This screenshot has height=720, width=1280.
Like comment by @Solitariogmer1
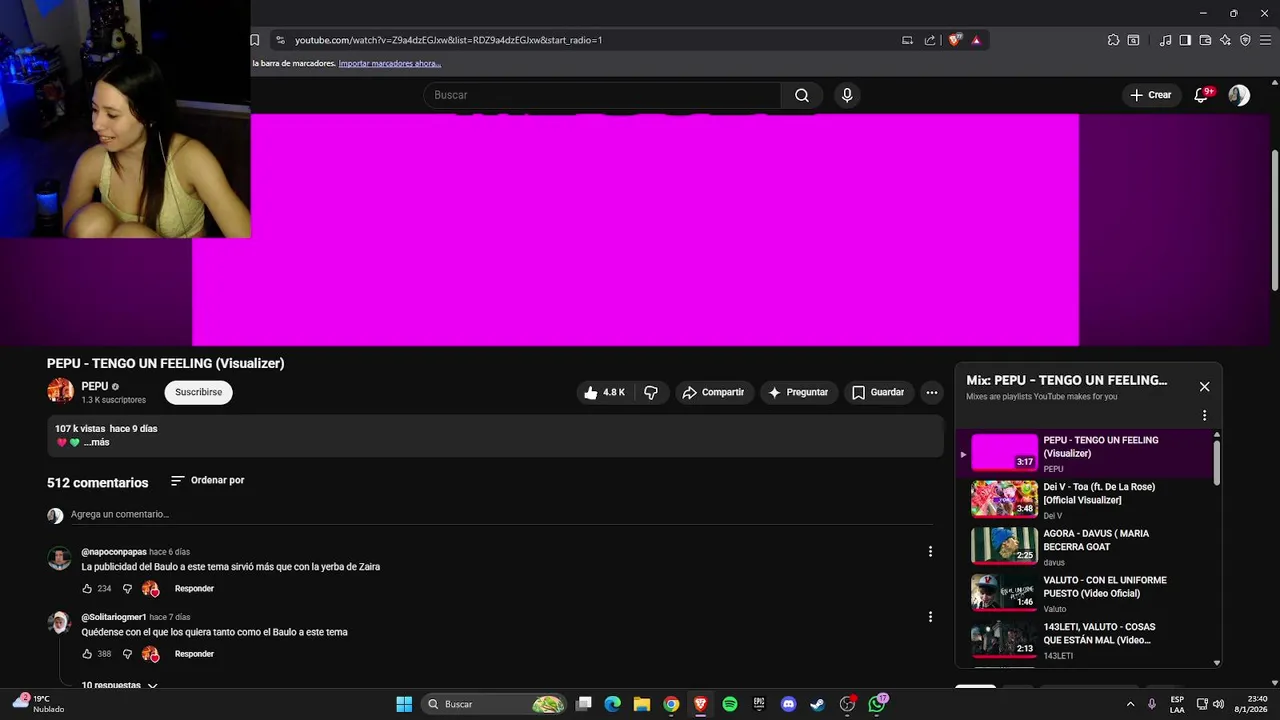pyautogui.click(x=88, y=654)
